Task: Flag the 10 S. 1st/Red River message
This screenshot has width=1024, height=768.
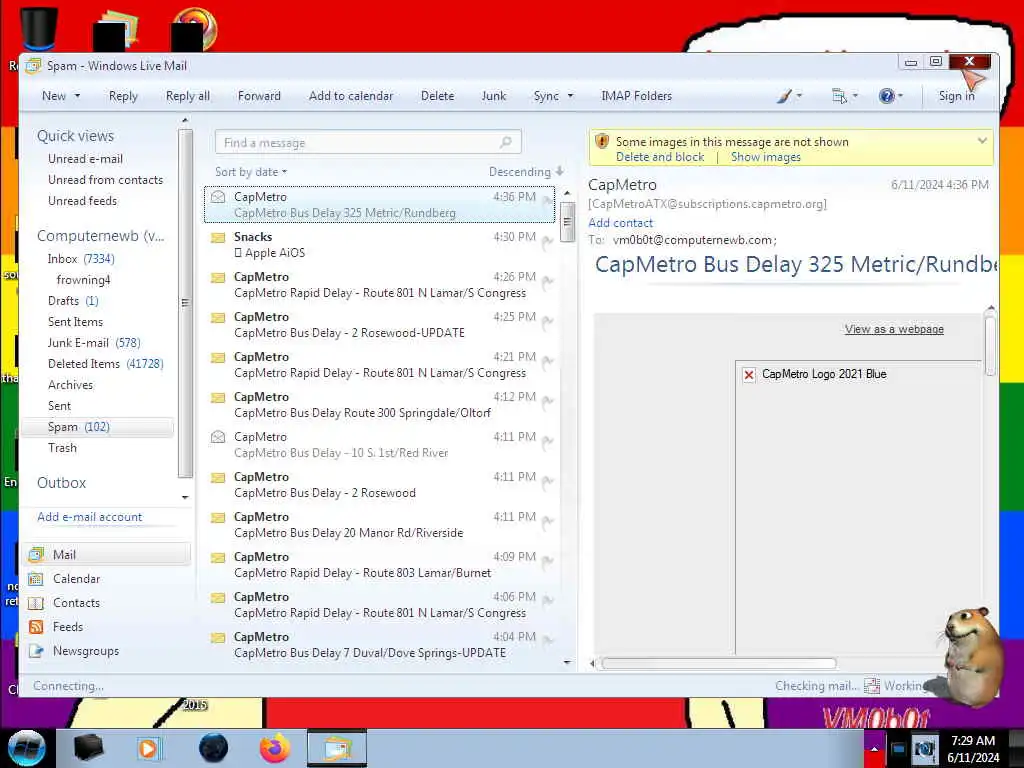Action: pos(547,442)
